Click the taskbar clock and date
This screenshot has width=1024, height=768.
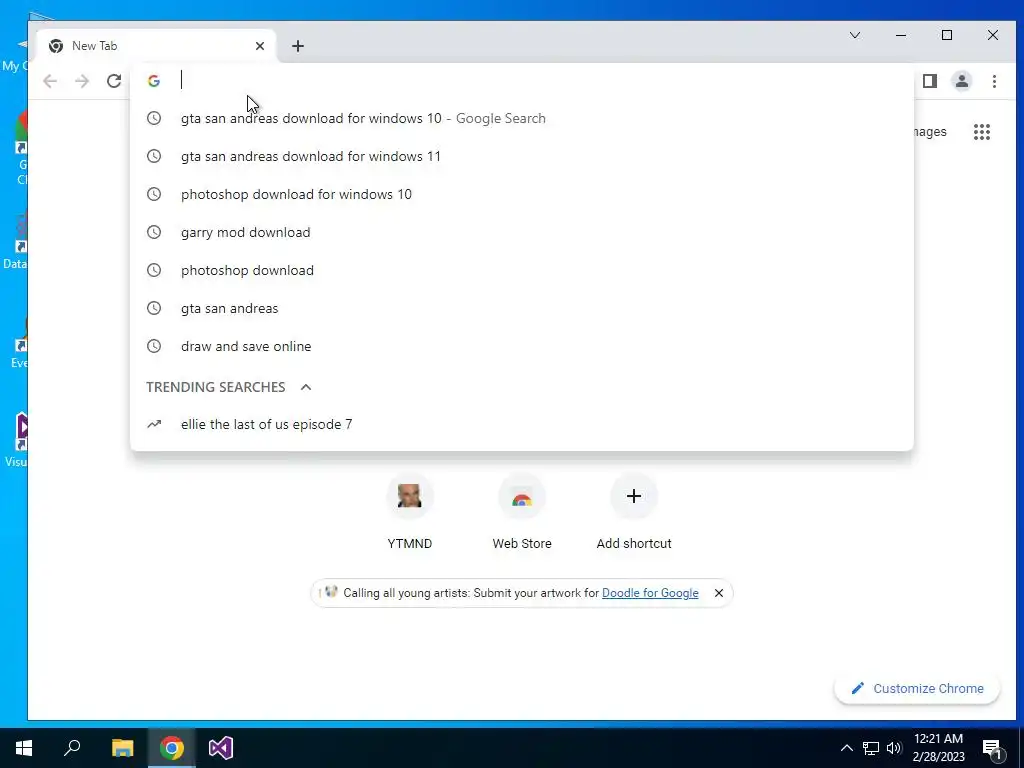(938, 748)
